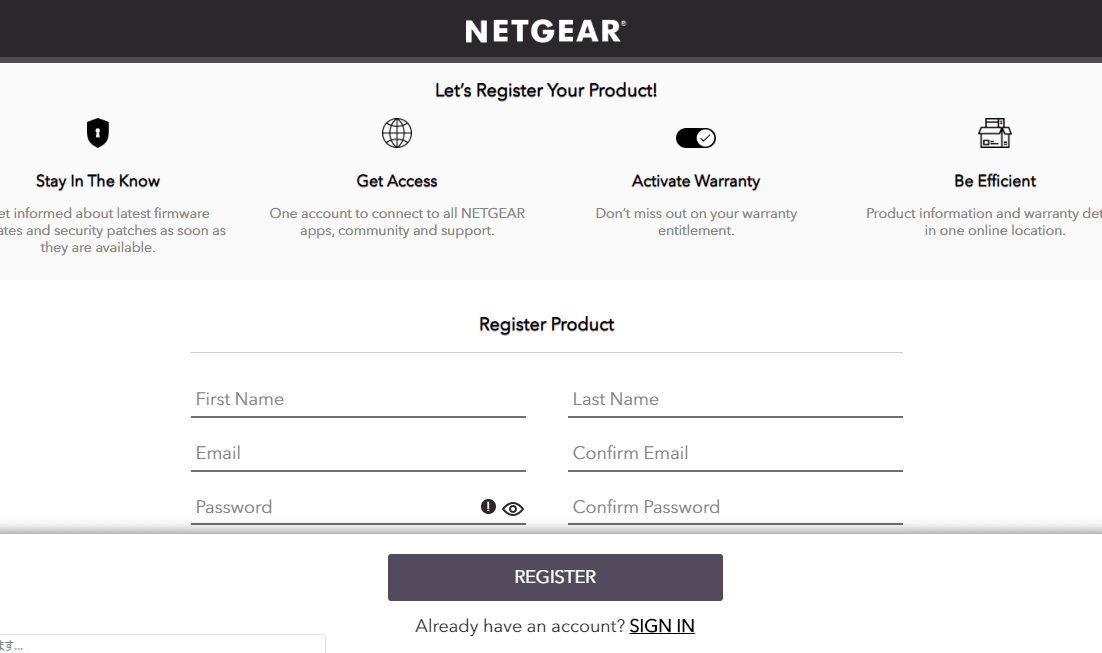
Task: Select the Confirm Password field
Action: [735, 507]
